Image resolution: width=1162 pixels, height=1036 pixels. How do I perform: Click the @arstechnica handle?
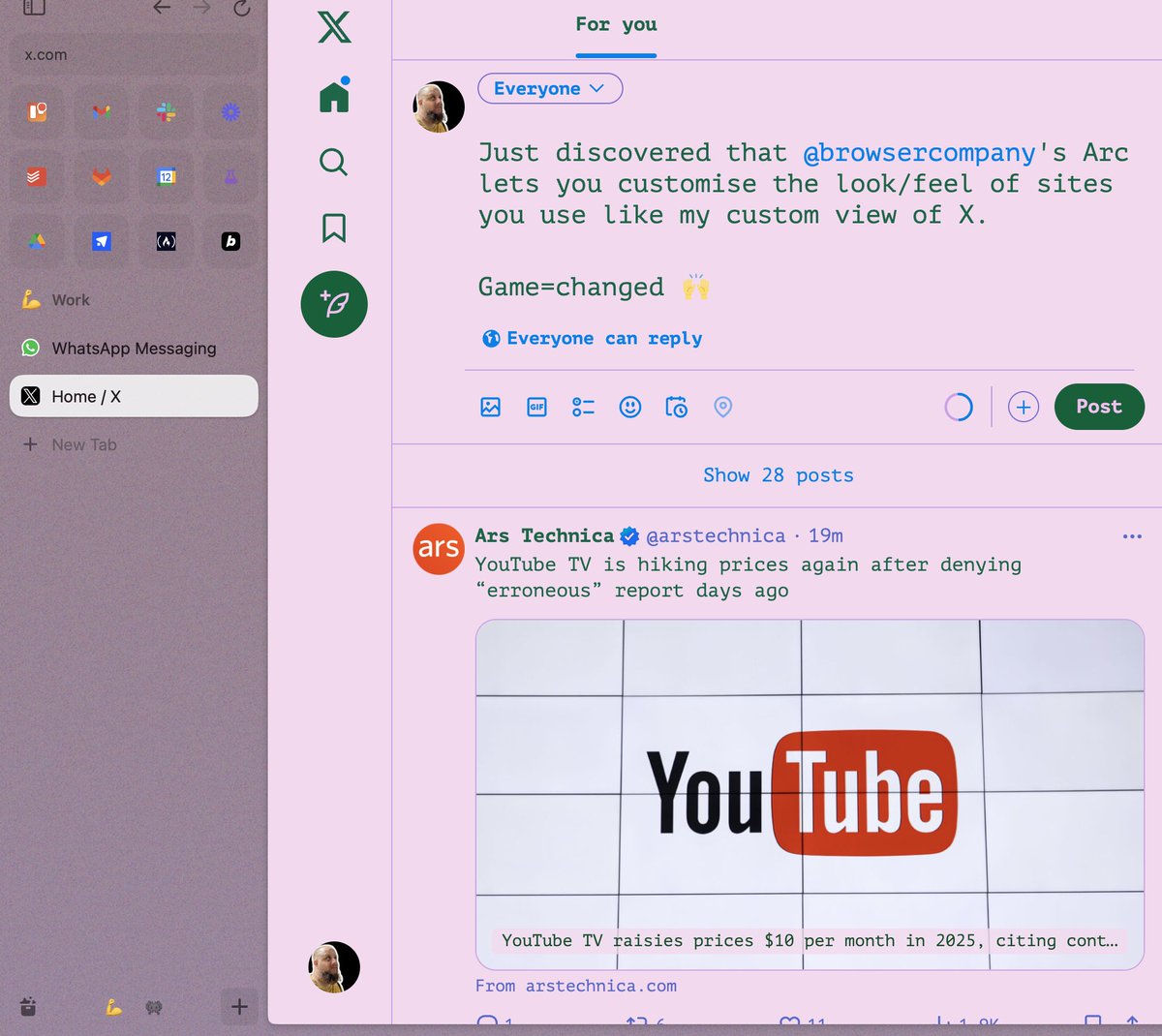pos(716,535)
